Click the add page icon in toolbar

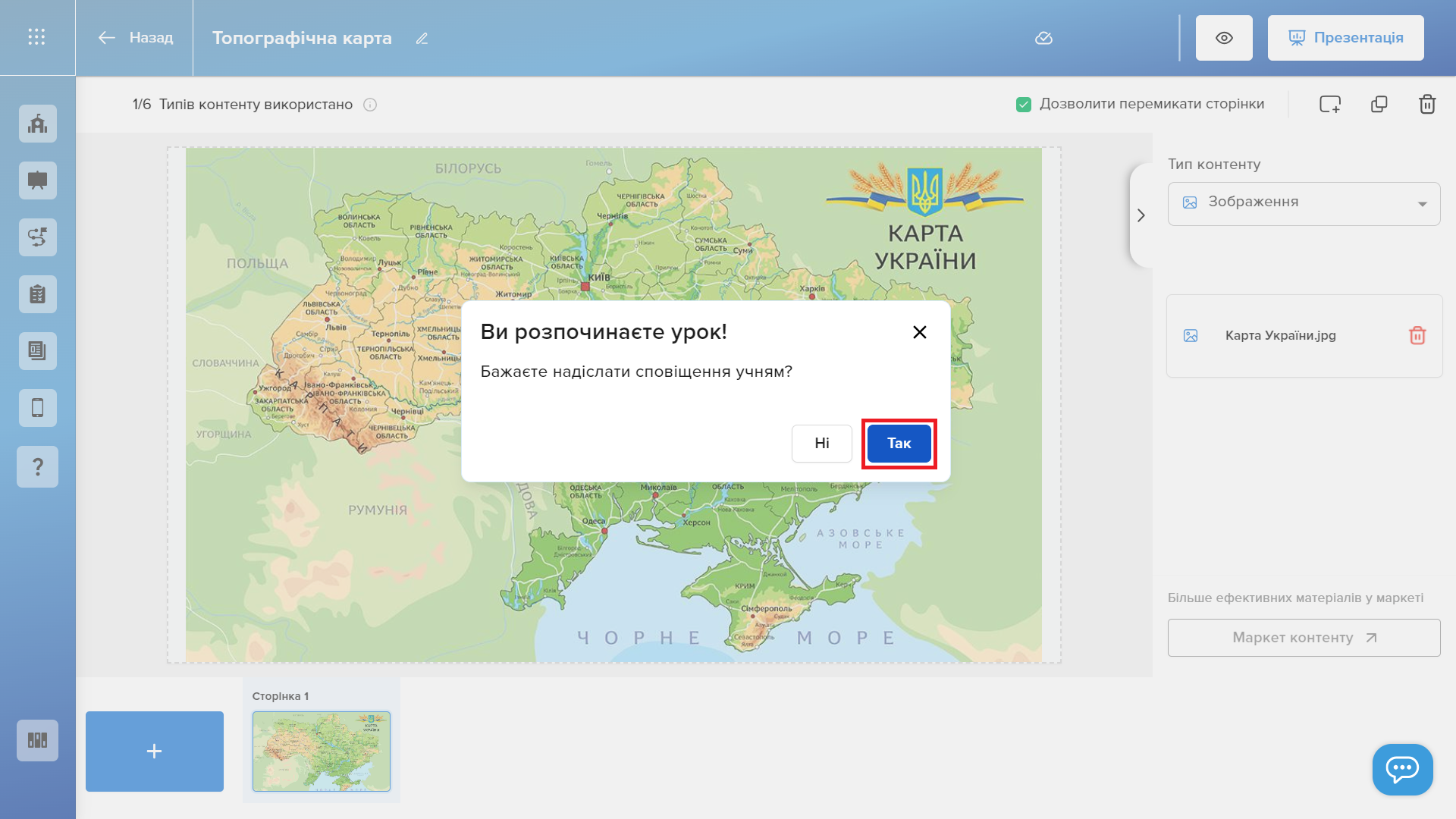(1330, 105)
